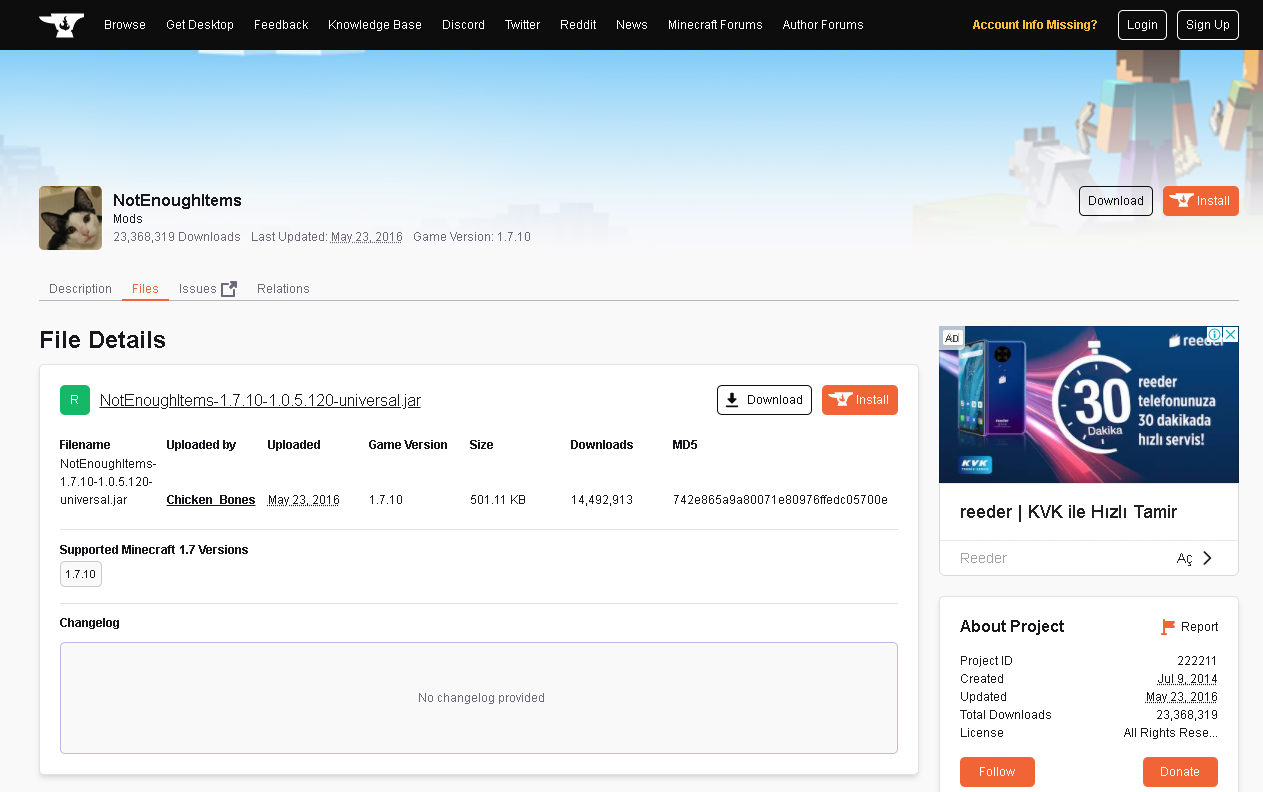Image resolution: width=1263 pixels, height=792 pixels.
Task: Click the CurseForge anvil logo
Action: [61, 24]
